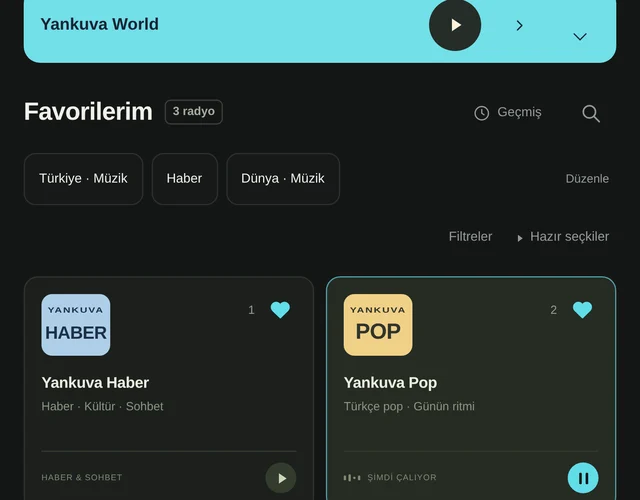The width and height of the screenshot is (640, 500).
Task: Select the Dünya · Müzik chip
Action: (283, 179)
